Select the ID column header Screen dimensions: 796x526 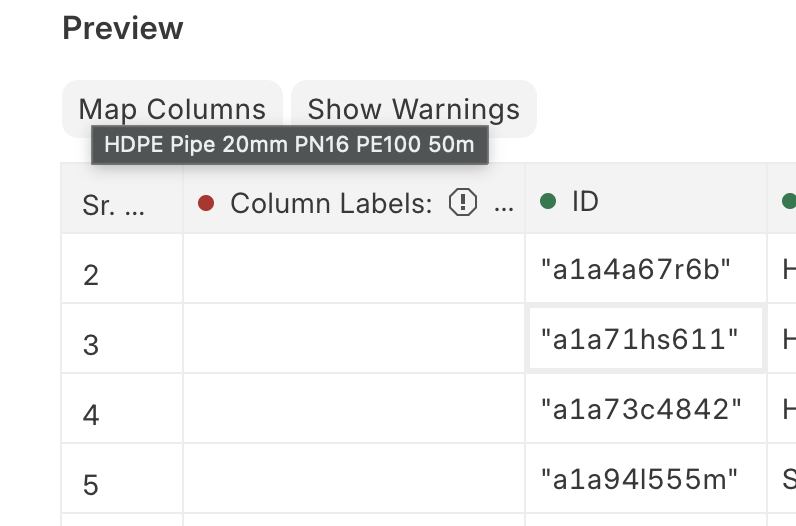click(x=585, y=202)
